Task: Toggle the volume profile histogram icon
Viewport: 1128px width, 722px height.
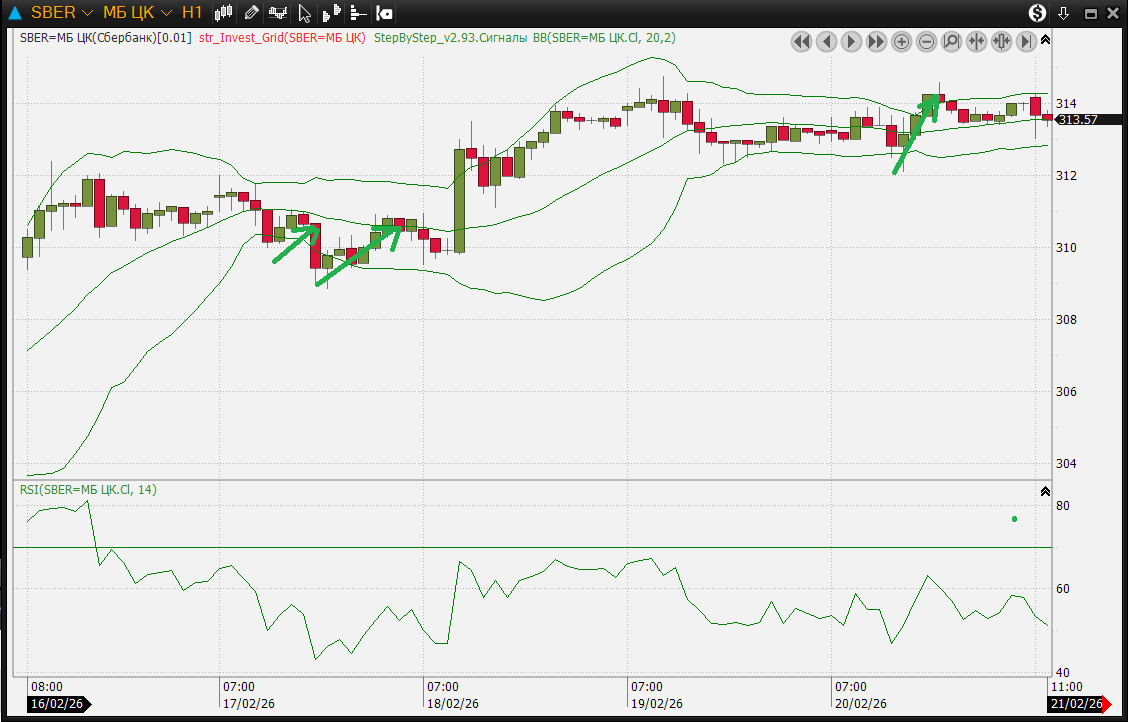Action: pos(331,13)
